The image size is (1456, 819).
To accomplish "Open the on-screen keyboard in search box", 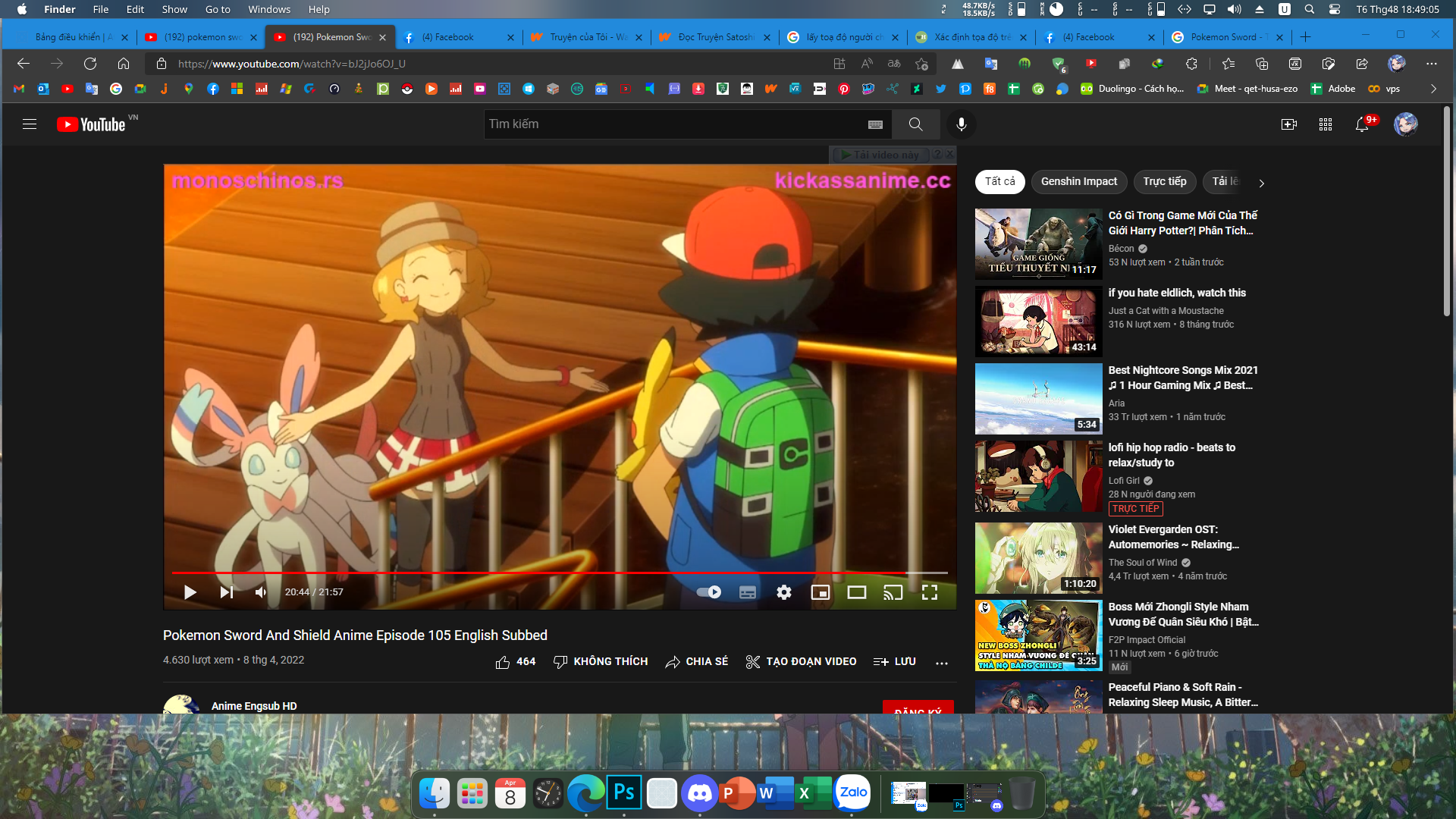I will (875, 124).
